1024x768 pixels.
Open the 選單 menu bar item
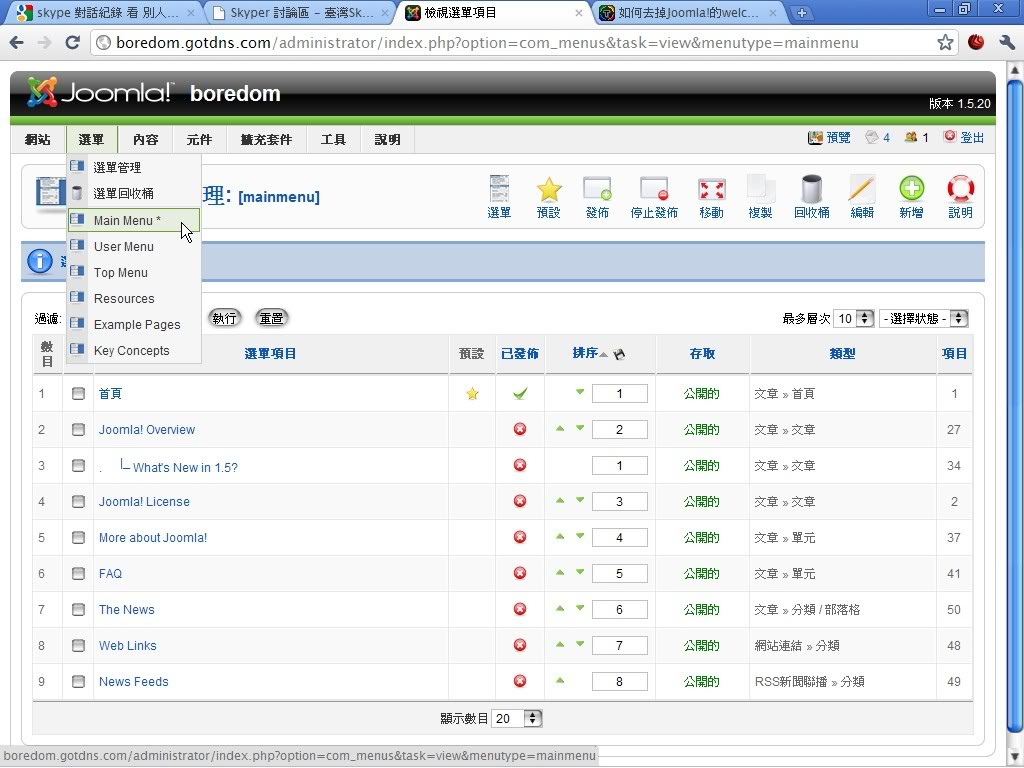pyautogui.click(x=91, y=139)
